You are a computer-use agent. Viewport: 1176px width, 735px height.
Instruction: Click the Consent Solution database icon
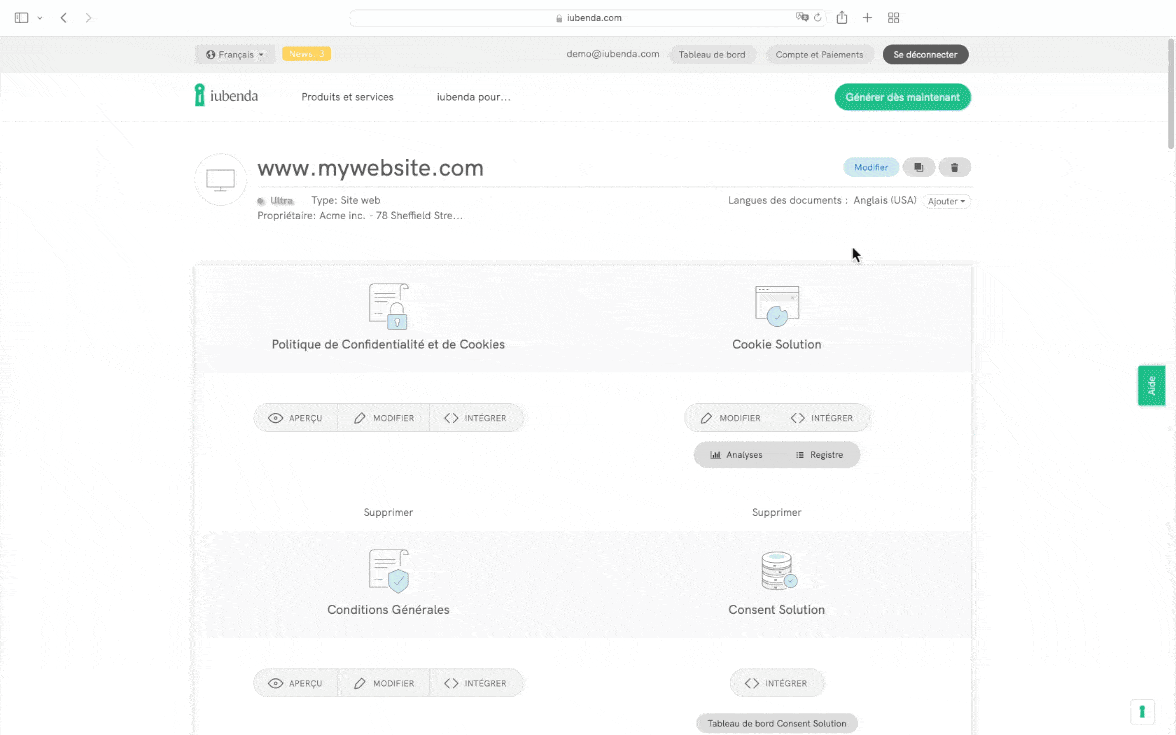(777, 571)
